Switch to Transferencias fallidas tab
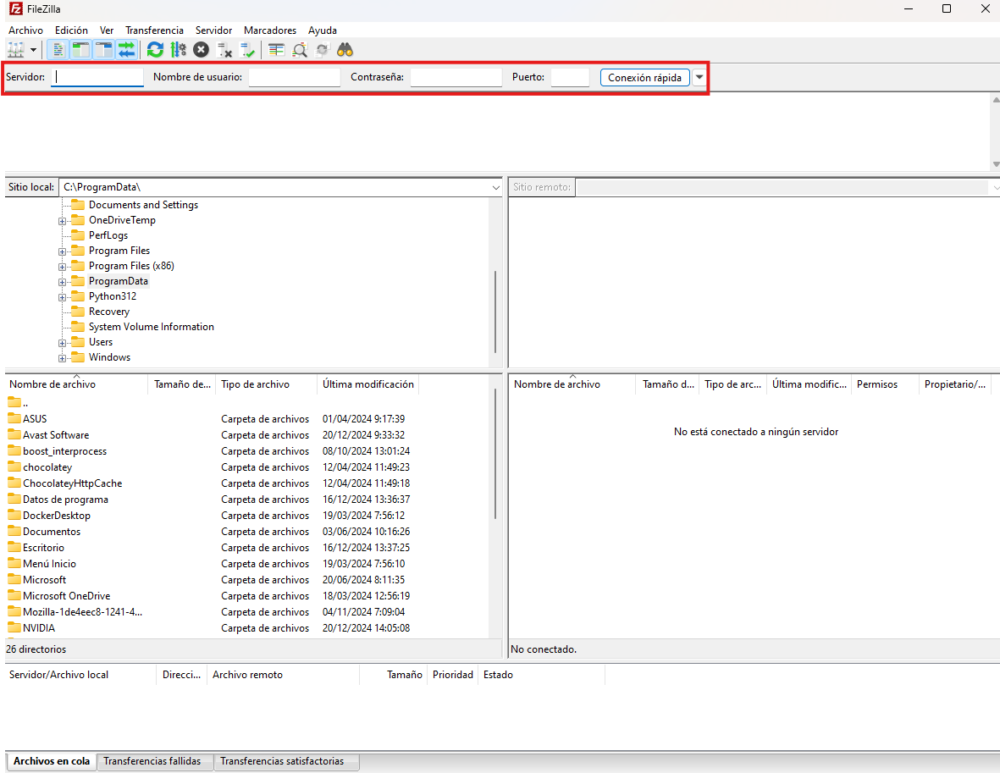Screen dimensions: 1000x773 tap(152, 762)
